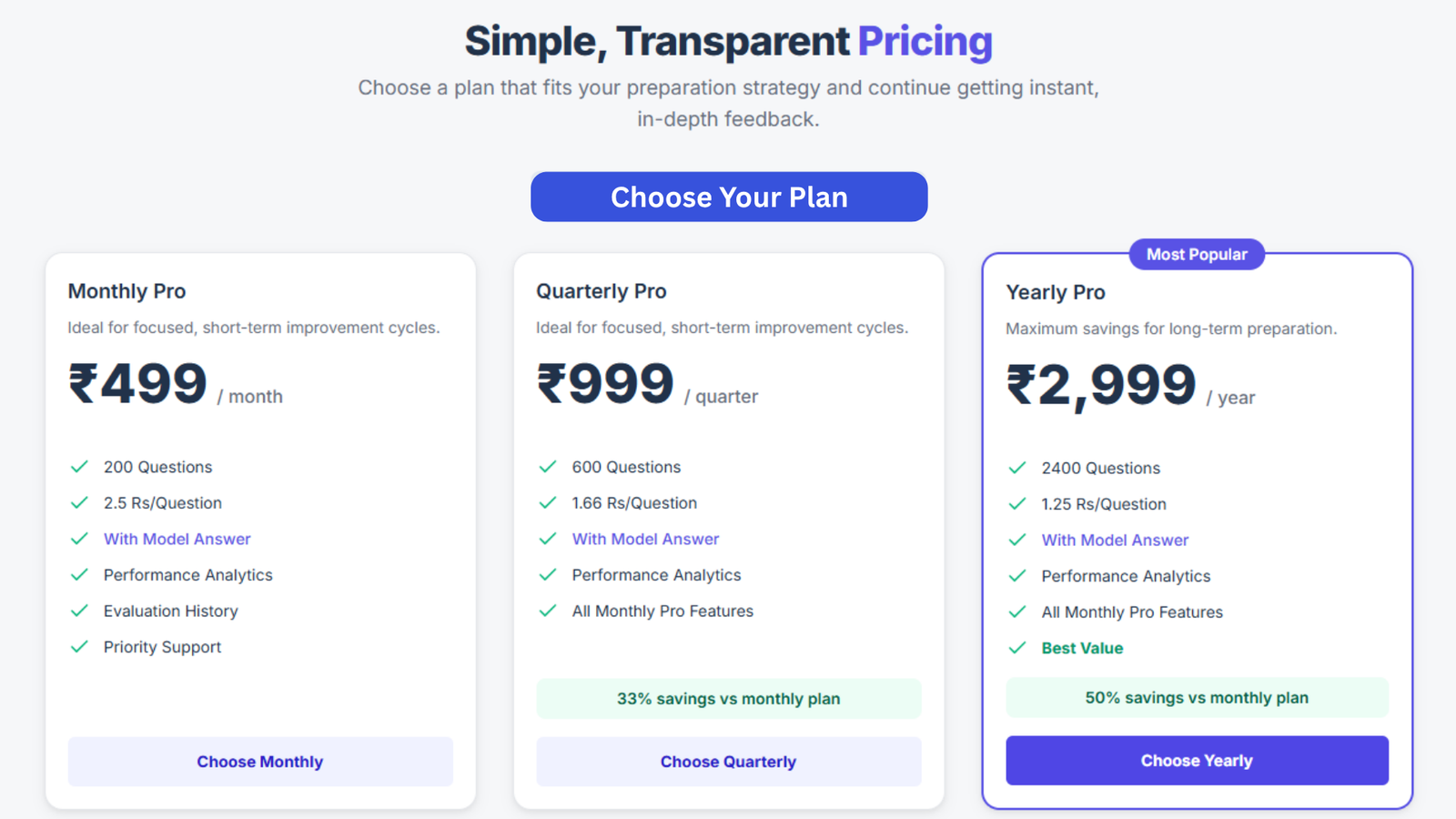1456x819 pixels.
Task: Click the 33% savings vs monthly plan banner
Action: click(x=729, y=699)
